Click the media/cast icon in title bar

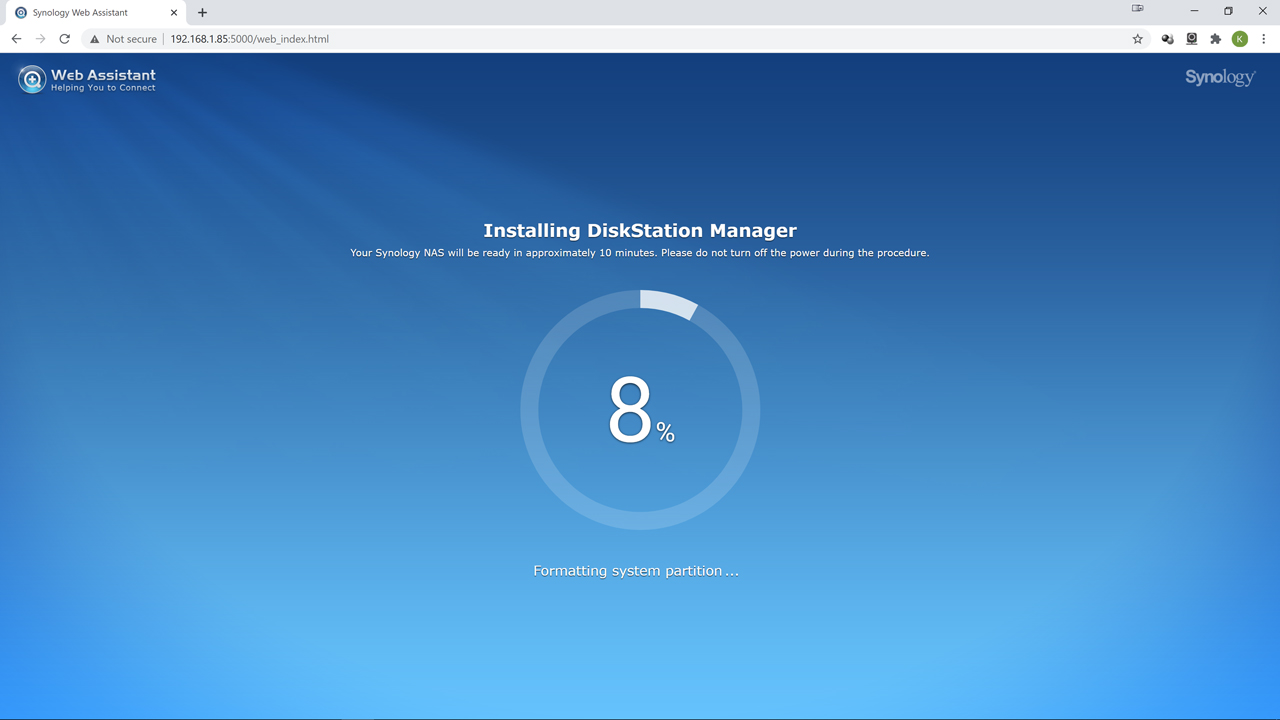1138,9
